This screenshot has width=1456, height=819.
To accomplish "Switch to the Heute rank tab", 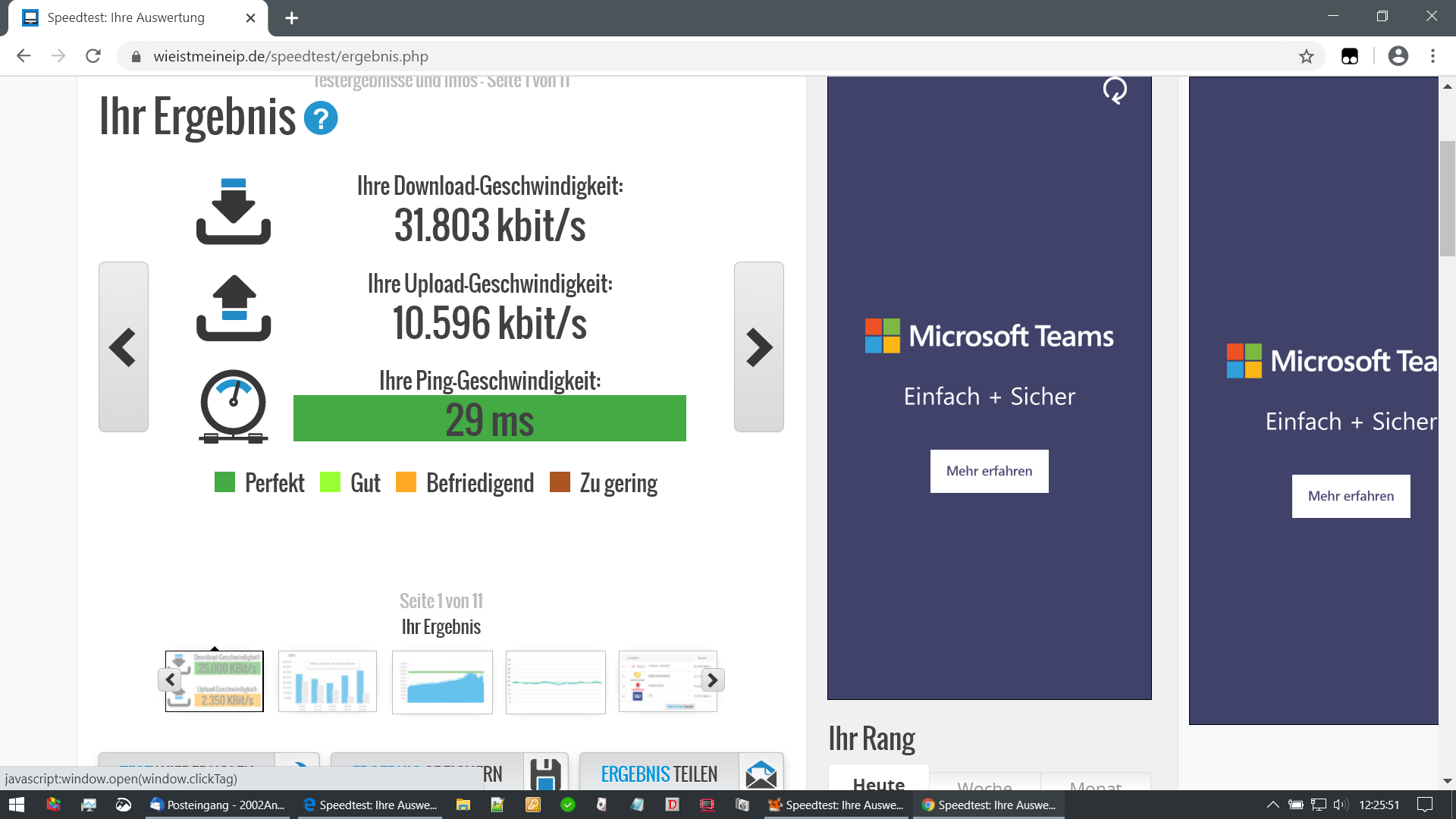I will [878, 783].
